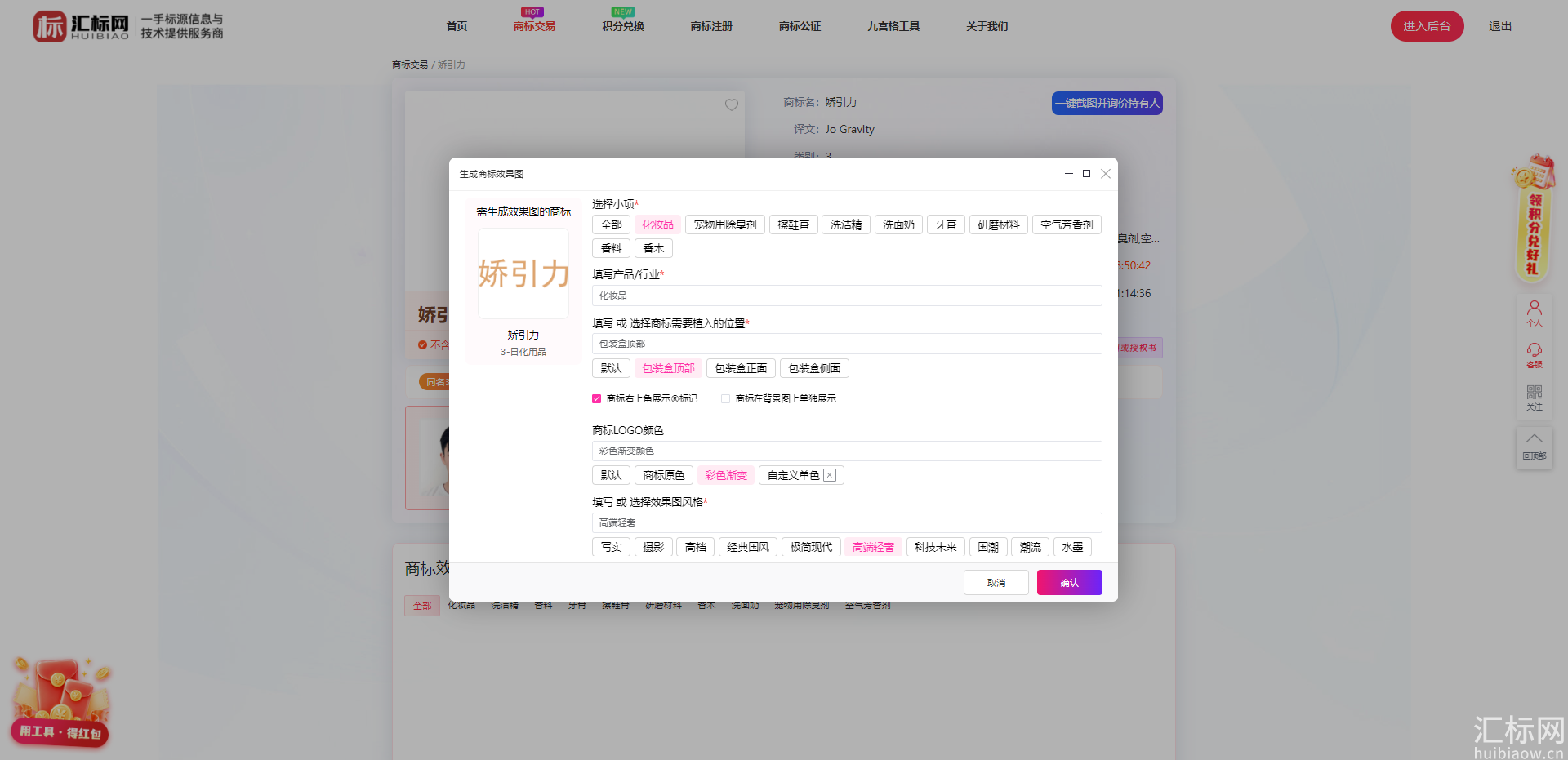Choose 包装盒正面 placement option
1568x760 pixels.
[x=741, y=368]
